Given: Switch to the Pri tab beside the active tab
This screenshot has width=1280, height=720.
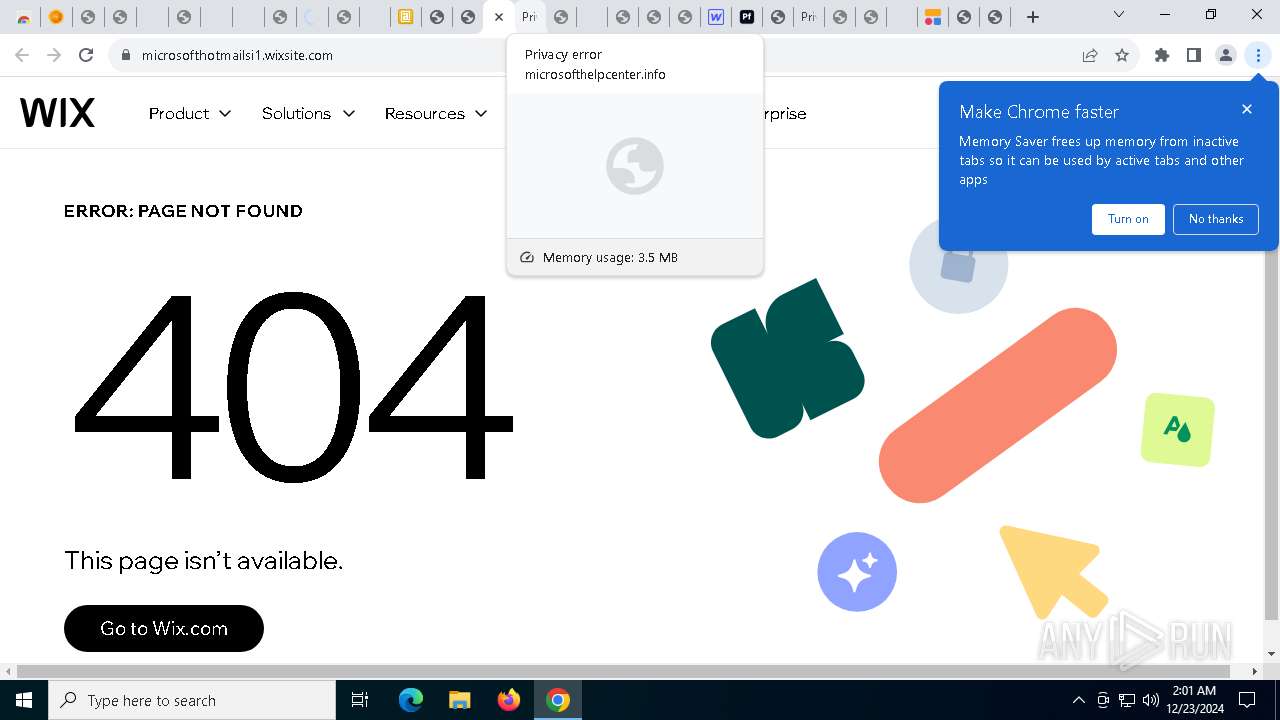Looking at the screenshot, I should [530, 17].
